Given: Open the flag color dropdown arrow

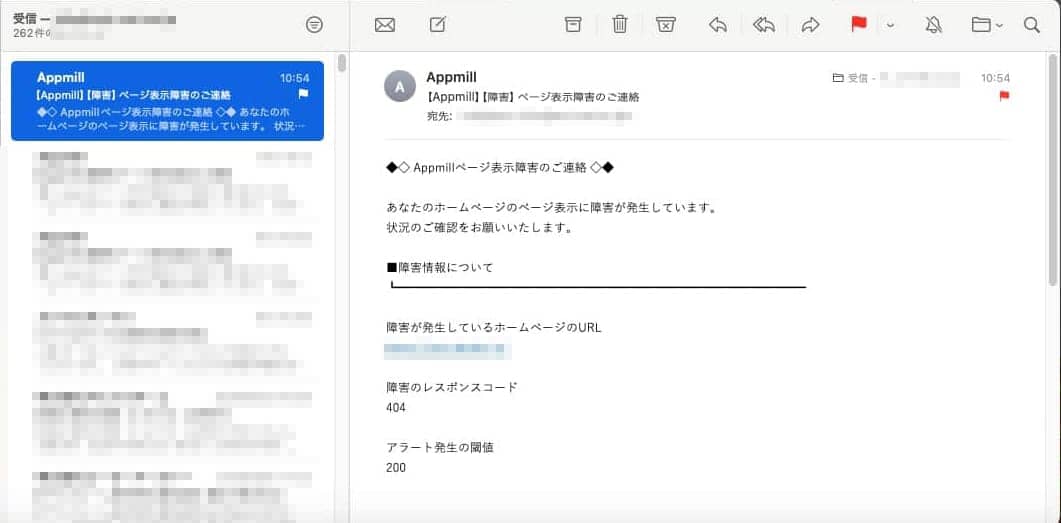Looking at the screenshot, I should pos(890,26).
